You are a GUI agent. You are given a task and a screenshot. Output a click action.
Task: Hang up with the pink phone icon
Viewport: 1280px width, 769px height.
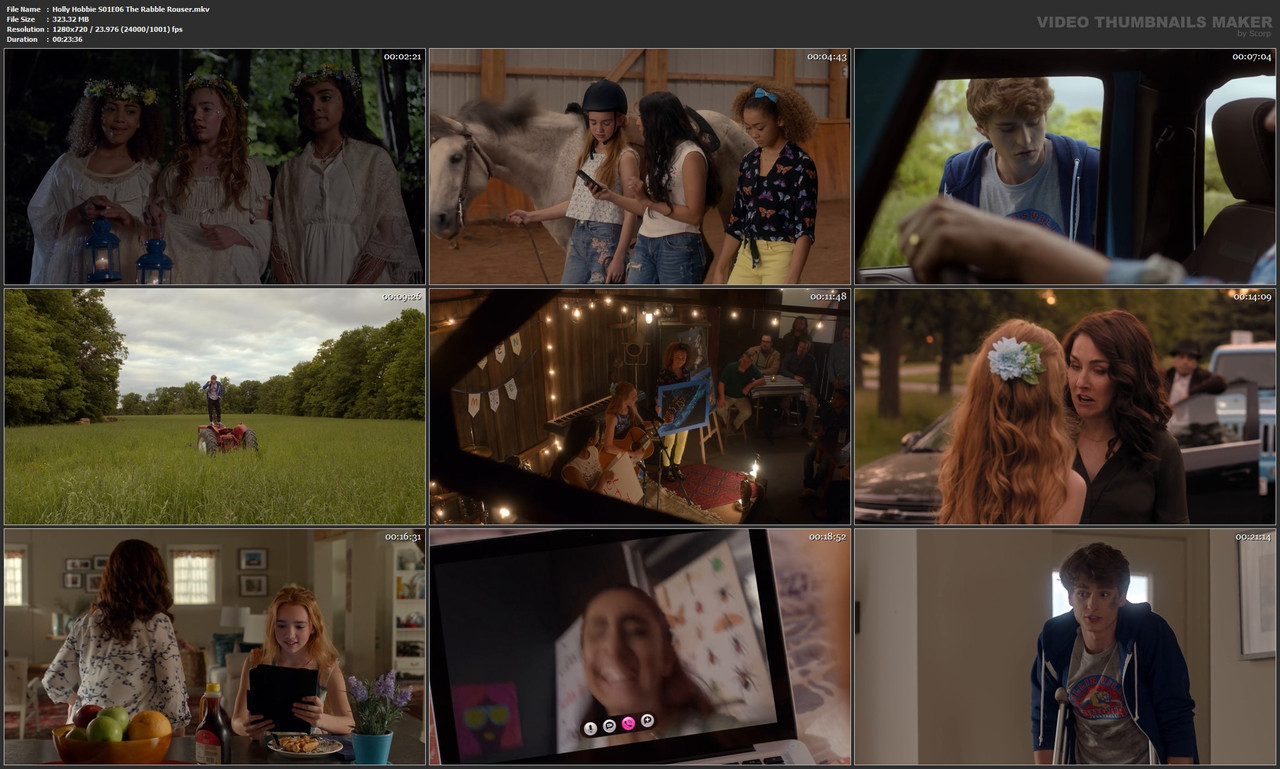(628, 722)
